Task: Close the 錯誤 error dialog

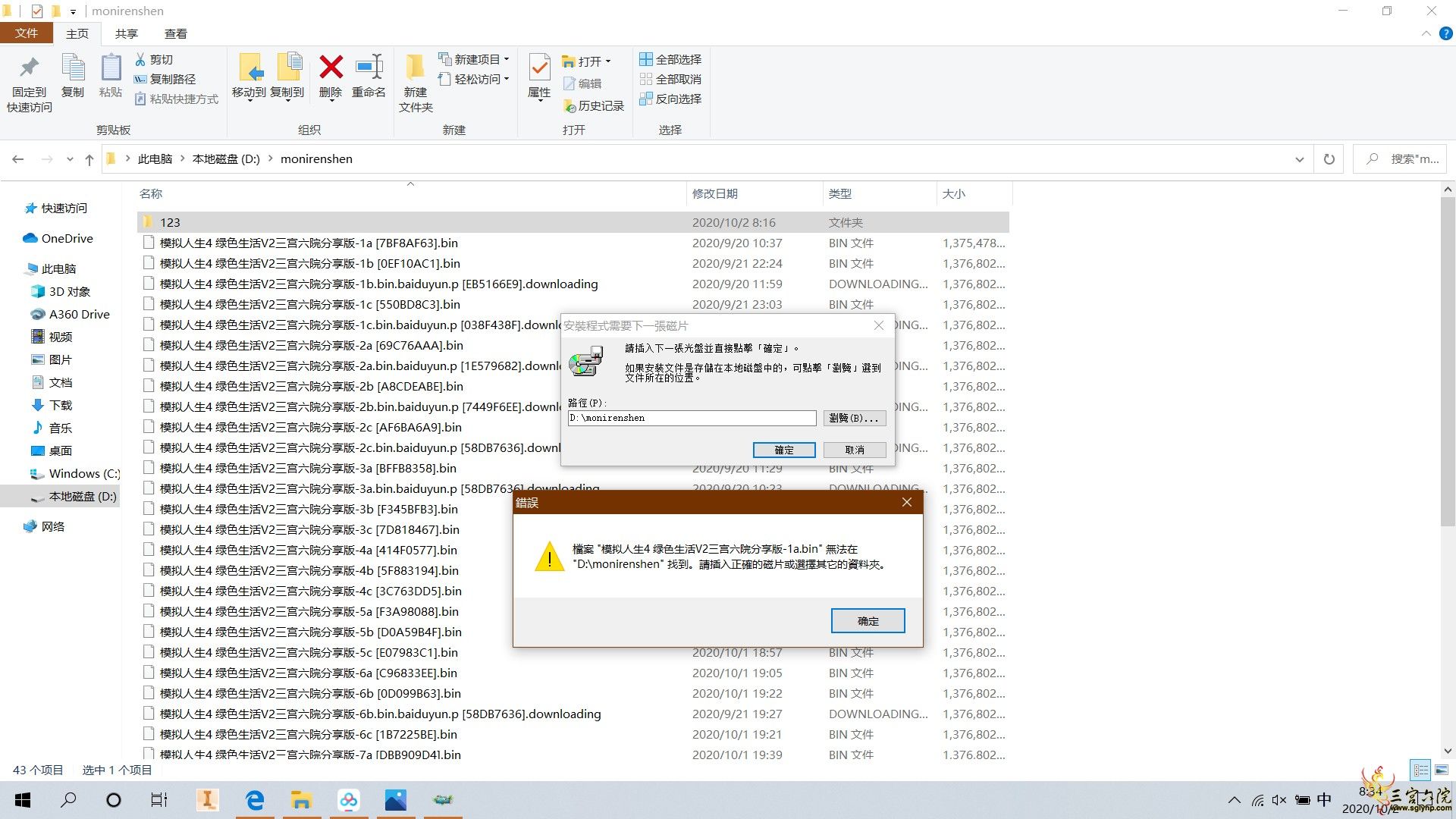Action: click(x=906, y=502)
